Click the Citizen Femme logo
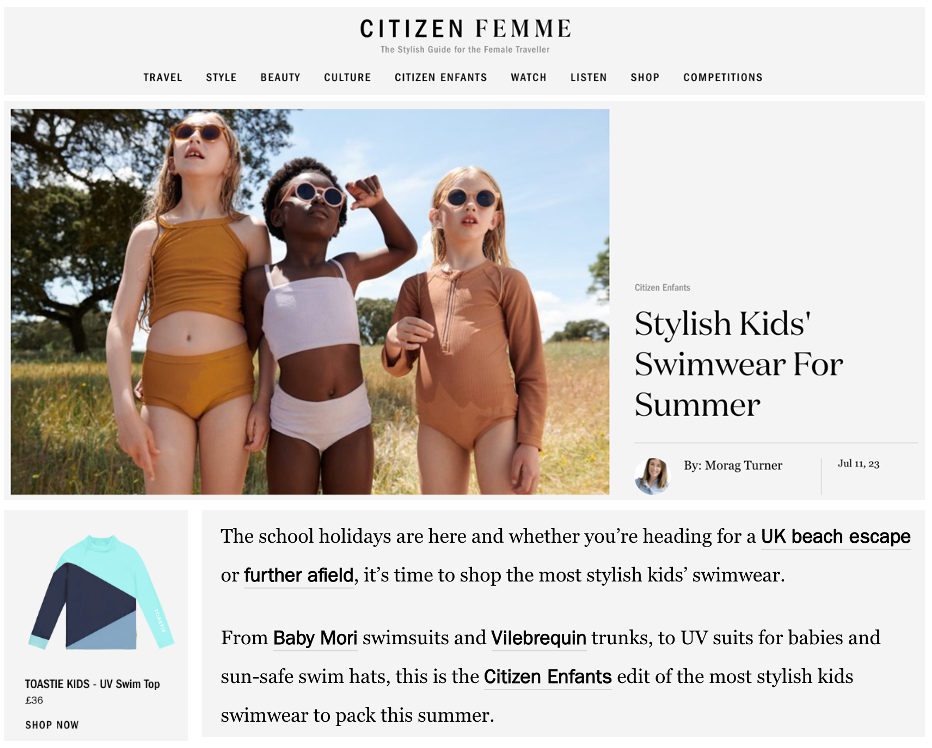This screenshot has width=932, height=748. click(x=465, y=29)
